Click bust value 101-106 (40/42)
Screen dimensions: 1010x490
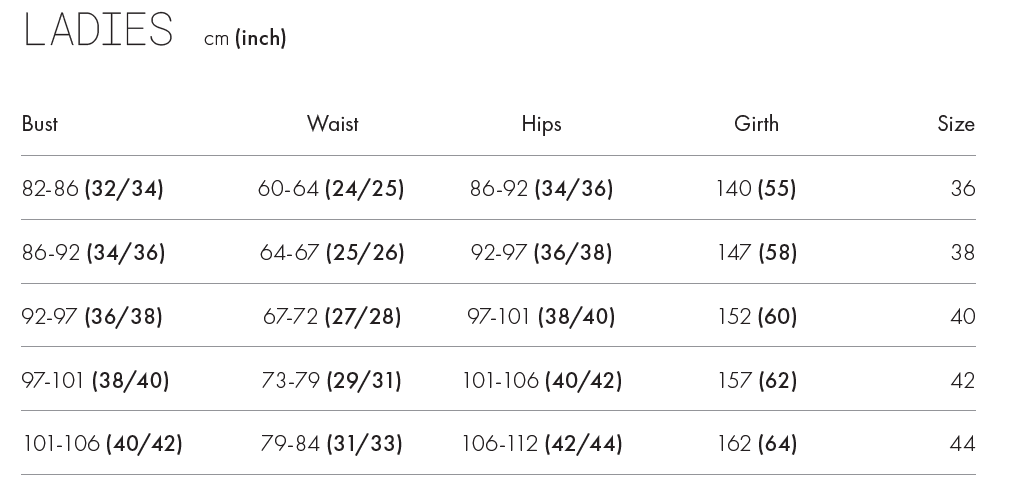(102, 443)
